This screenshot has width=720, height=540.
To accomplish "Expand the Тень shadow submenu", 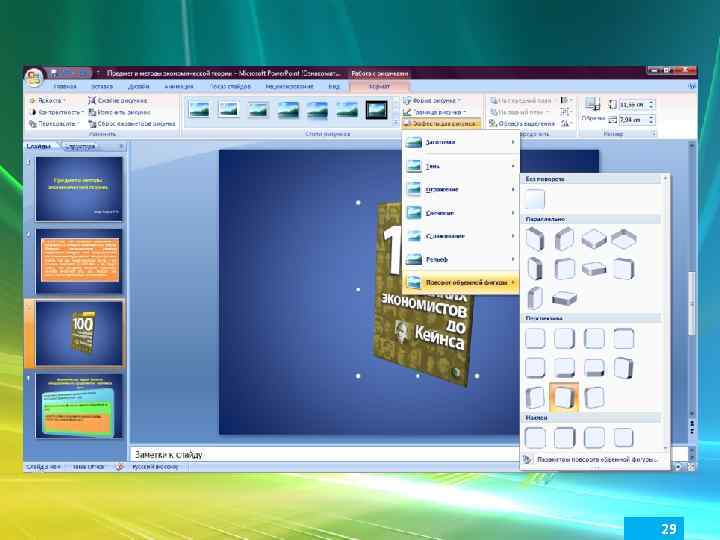I will tap(461, 166).
